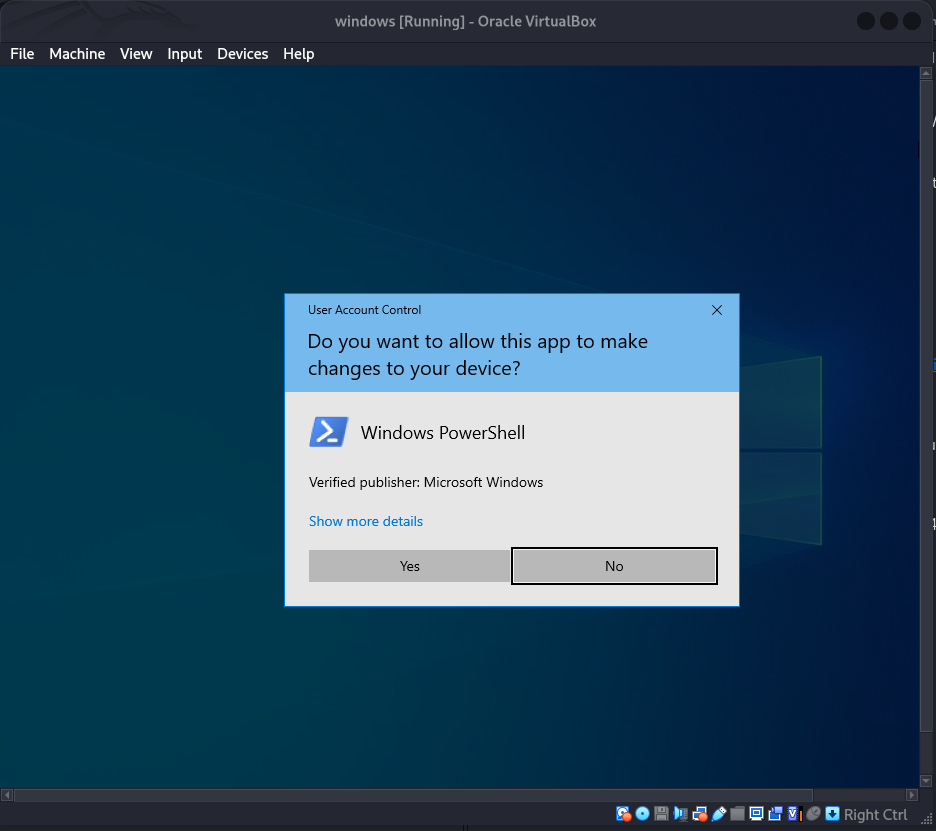The width and height of the screenshot is (936, 831).
Task: Click the keyboard capture arrow icon
Action: pyautogui.click(x=832, y=814)
